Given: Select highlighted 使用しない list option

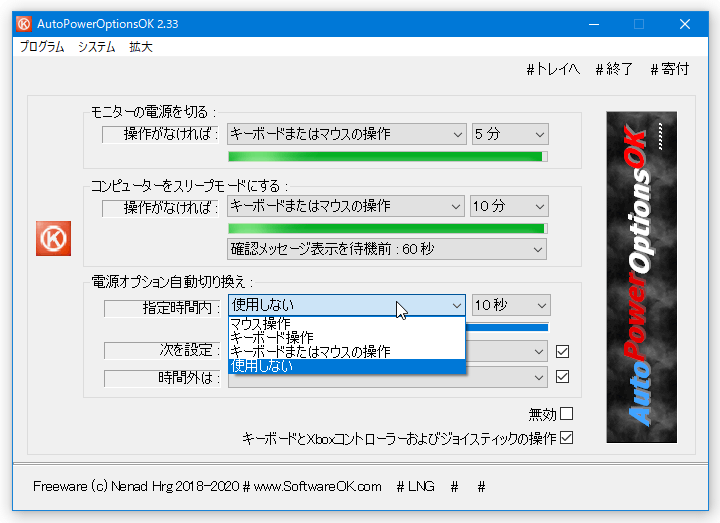Looking at the screenshot, I should click(347, 366).
